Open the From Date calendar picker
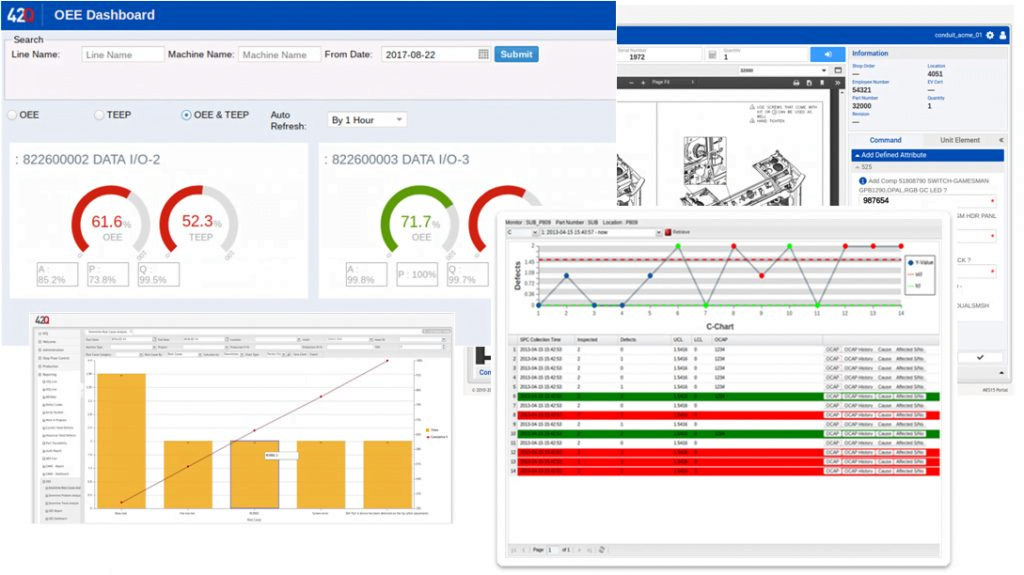Image resolution: width=1024 pixels, height=575 pixels. (484, 55)
